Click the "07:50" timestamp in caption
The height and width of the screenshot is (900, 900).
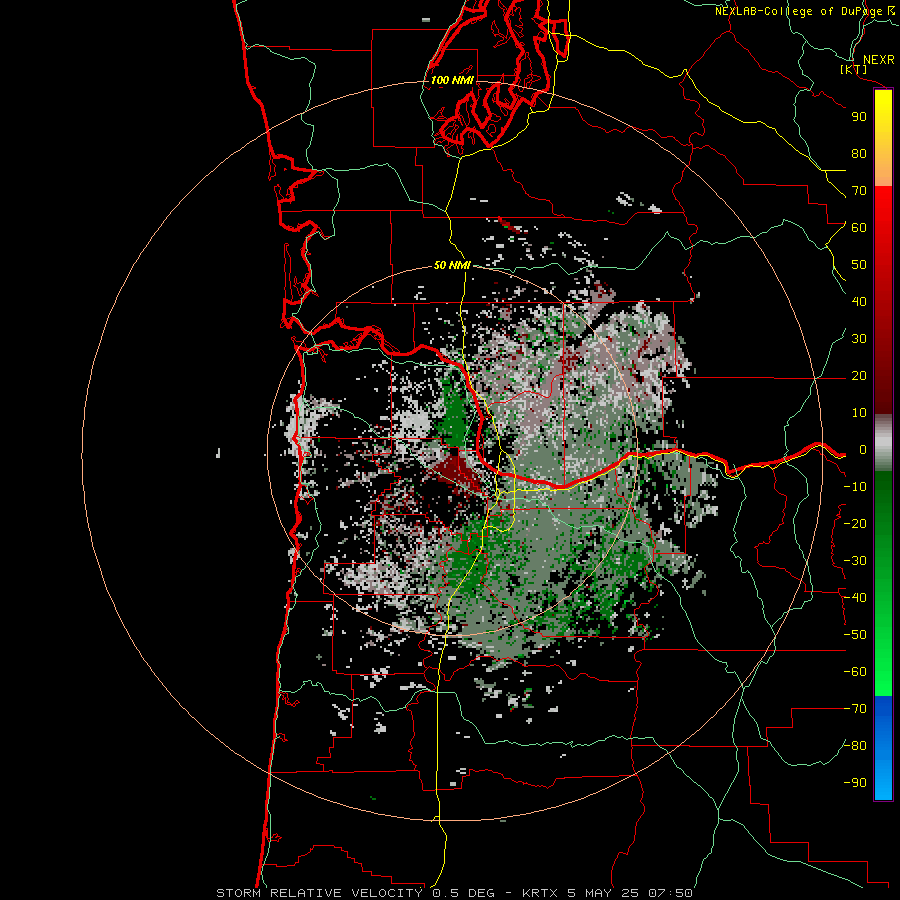(670, 893)
